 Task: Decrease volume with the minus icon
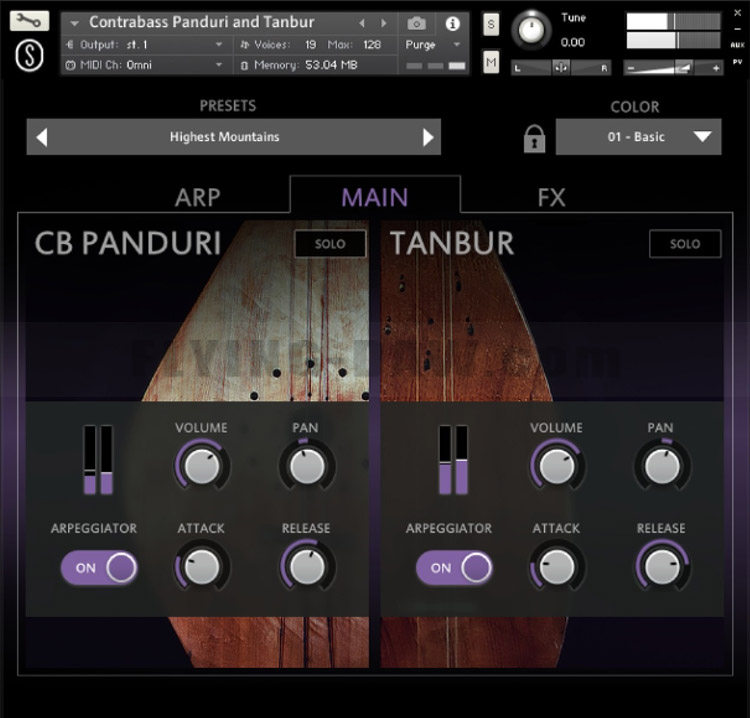tap(631, 68)
